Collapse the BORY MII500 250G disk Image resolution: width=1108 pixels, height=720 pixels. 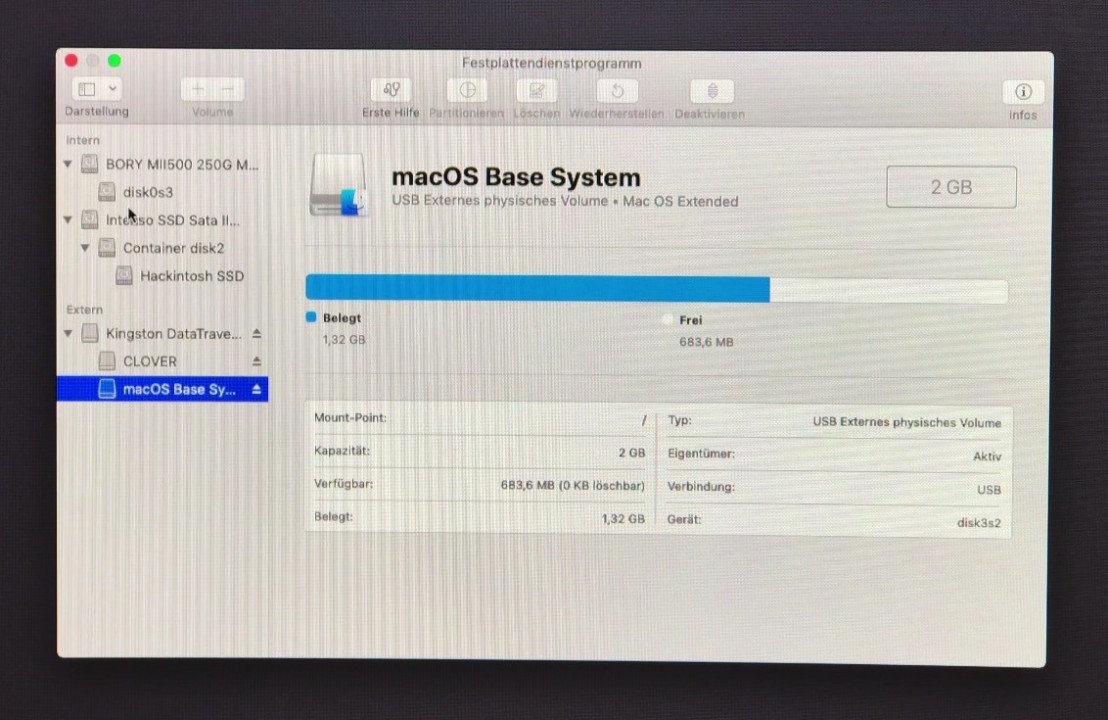[x=68, y=164]
